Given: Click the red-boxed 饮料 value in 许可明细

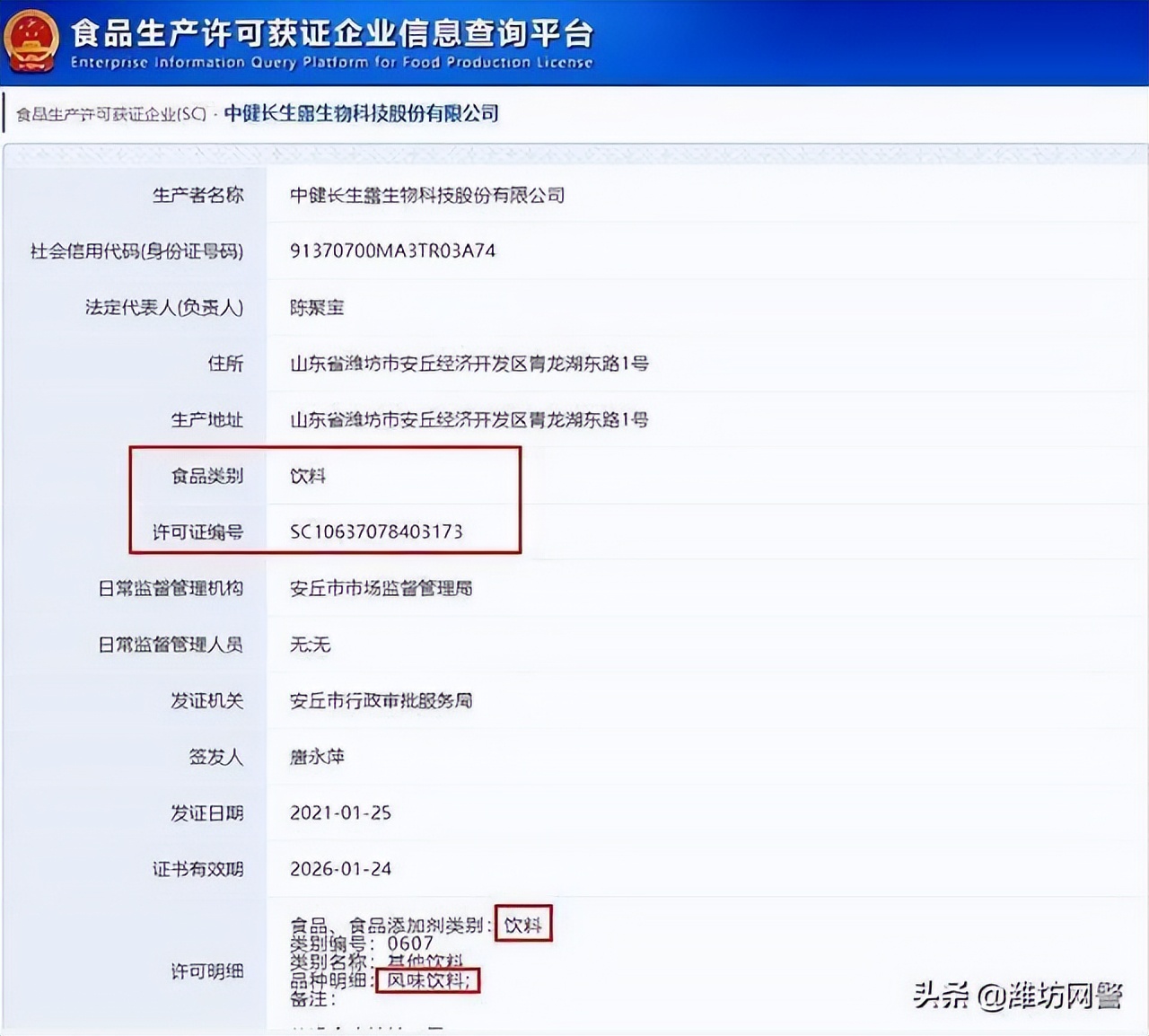Looking at the screenshot, I should click(524, 923).
